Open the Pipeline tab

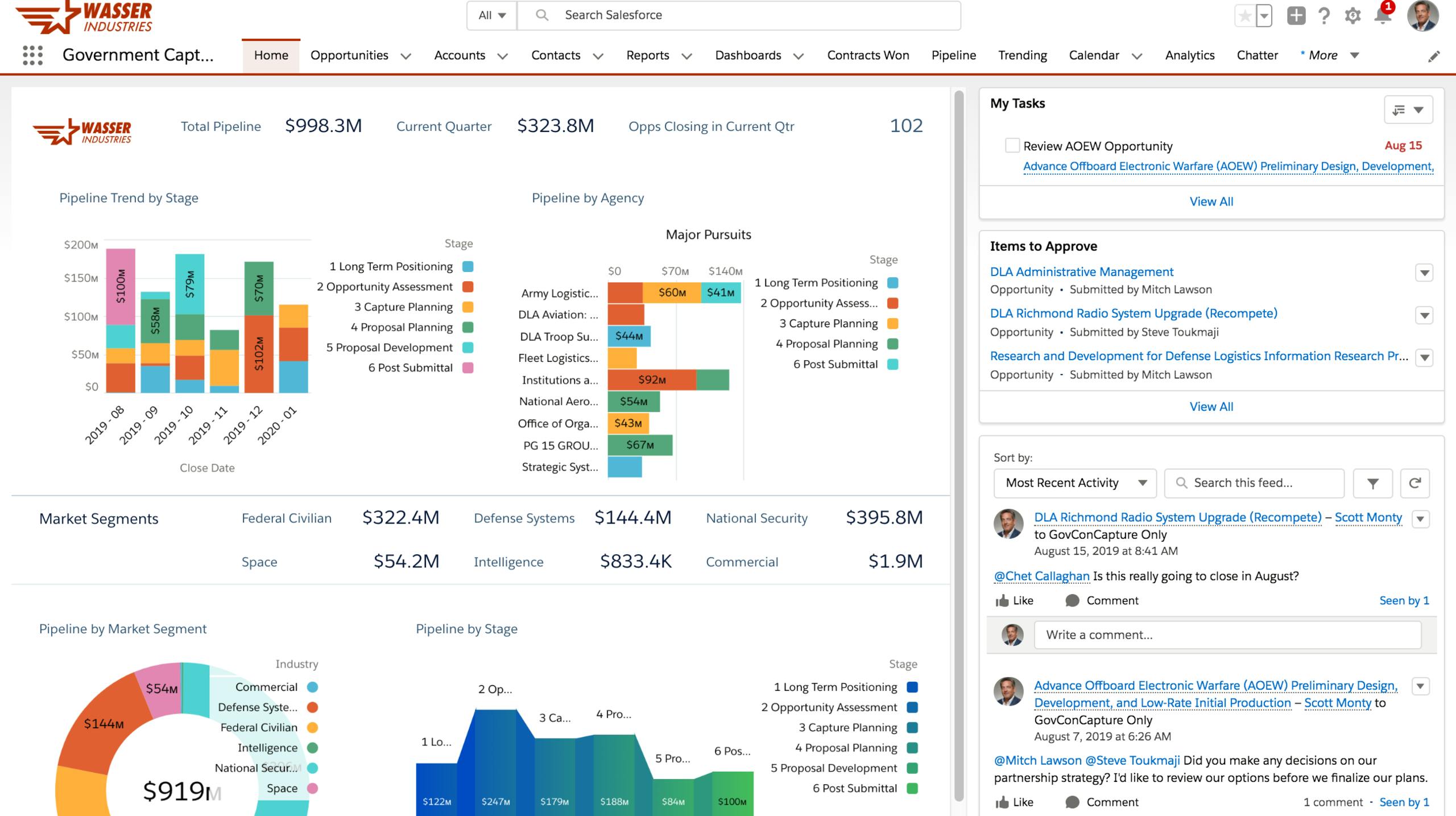(953, 55)
